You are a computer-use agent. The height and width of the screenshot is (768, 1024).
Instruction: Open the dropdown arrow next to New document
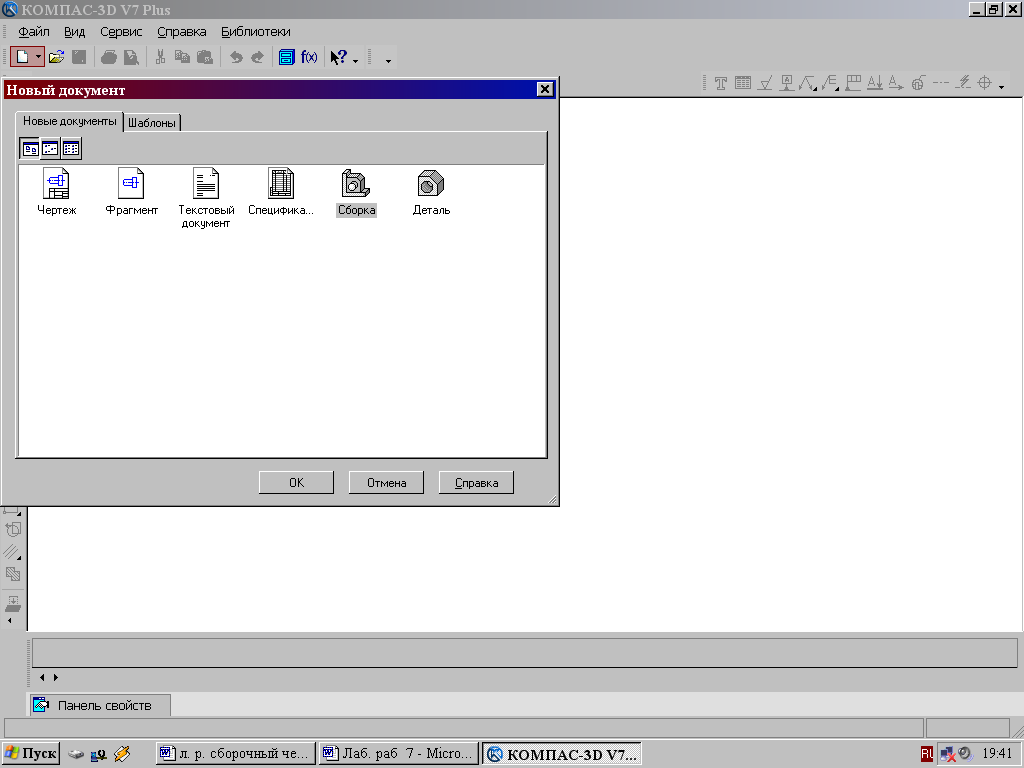tap(39, 57)
